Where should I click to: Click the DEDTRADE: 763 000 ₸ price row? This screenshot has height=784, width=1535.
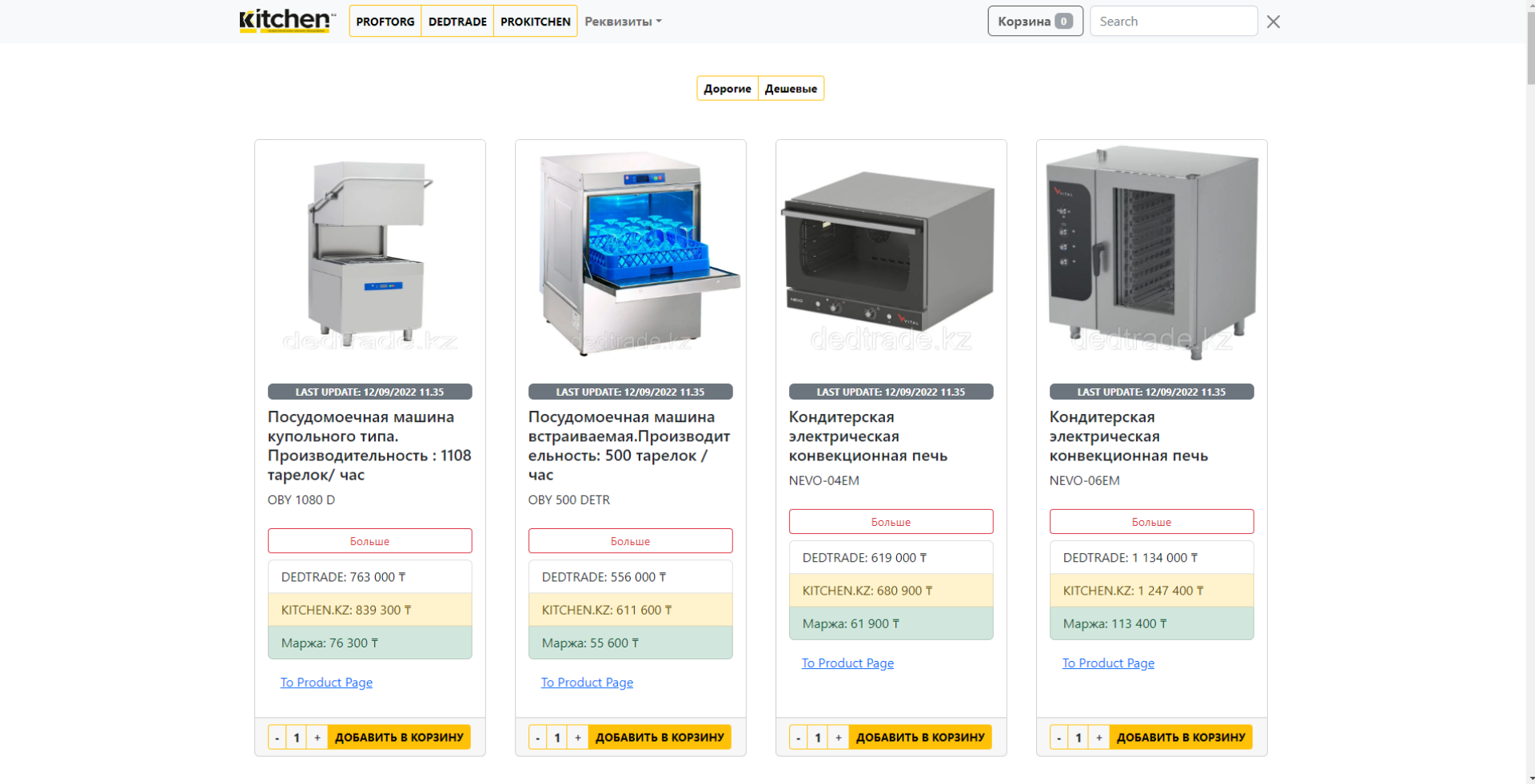(x=370, y=577)
